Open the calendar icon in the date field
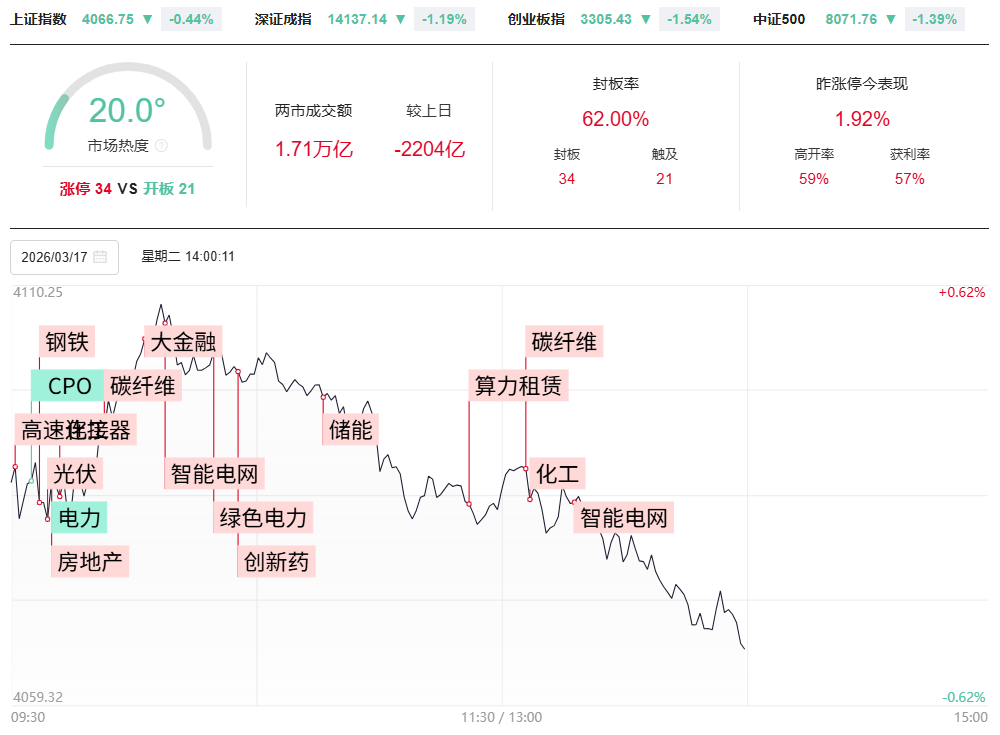This screenshot has height=735, width=1000. tap(100, 257)
